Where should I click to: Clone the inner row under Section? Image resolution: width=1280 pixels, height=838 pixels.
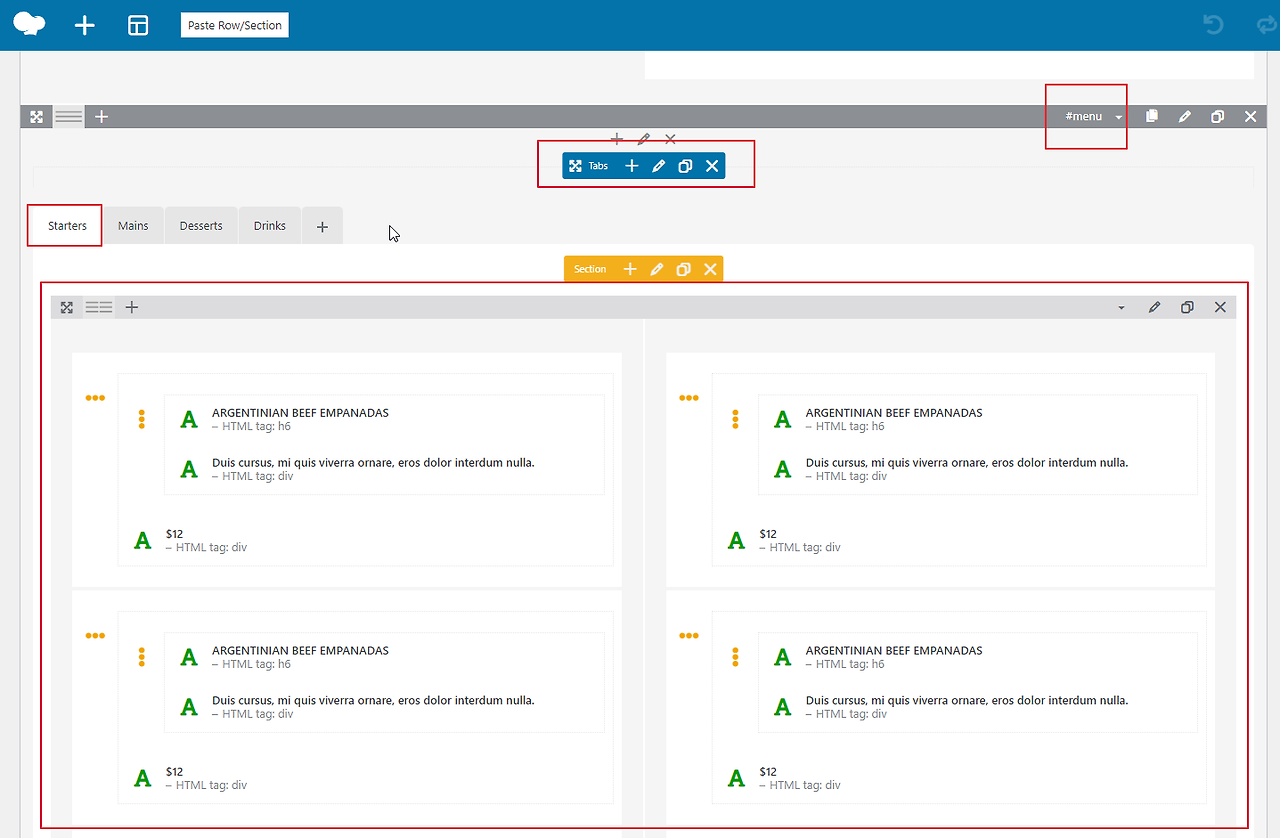[x=1187, y=307]
